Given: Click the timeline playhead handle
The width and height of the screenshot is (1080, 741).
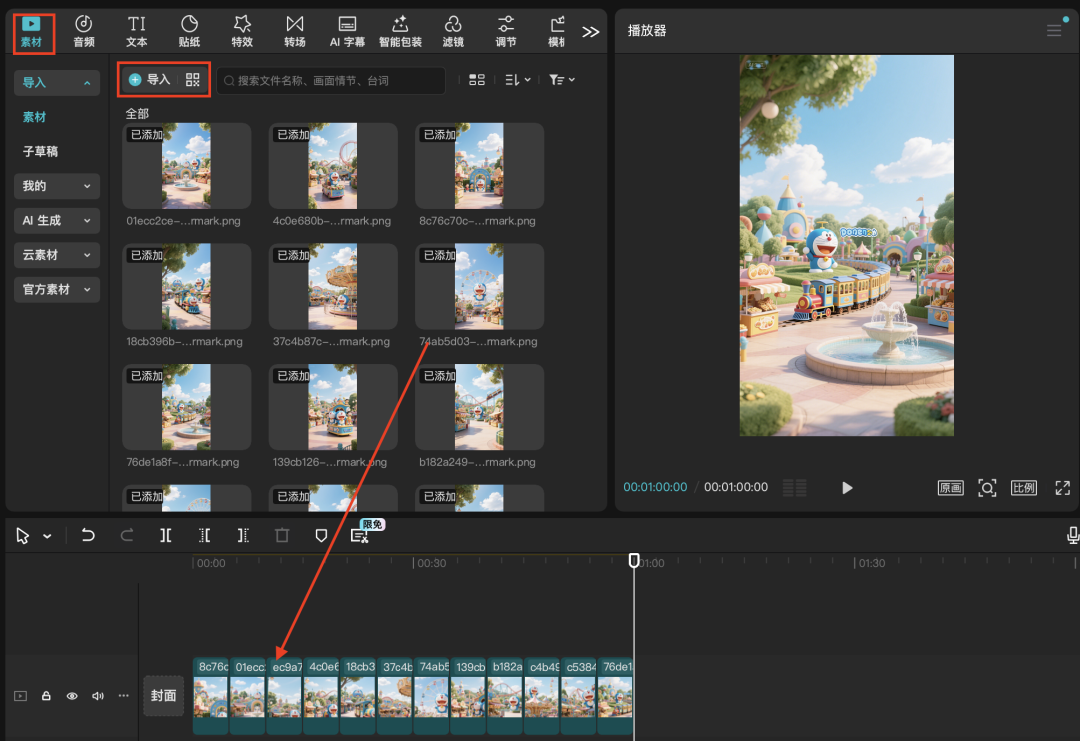Looking at the screenshot, I should [x=634, y=561].
